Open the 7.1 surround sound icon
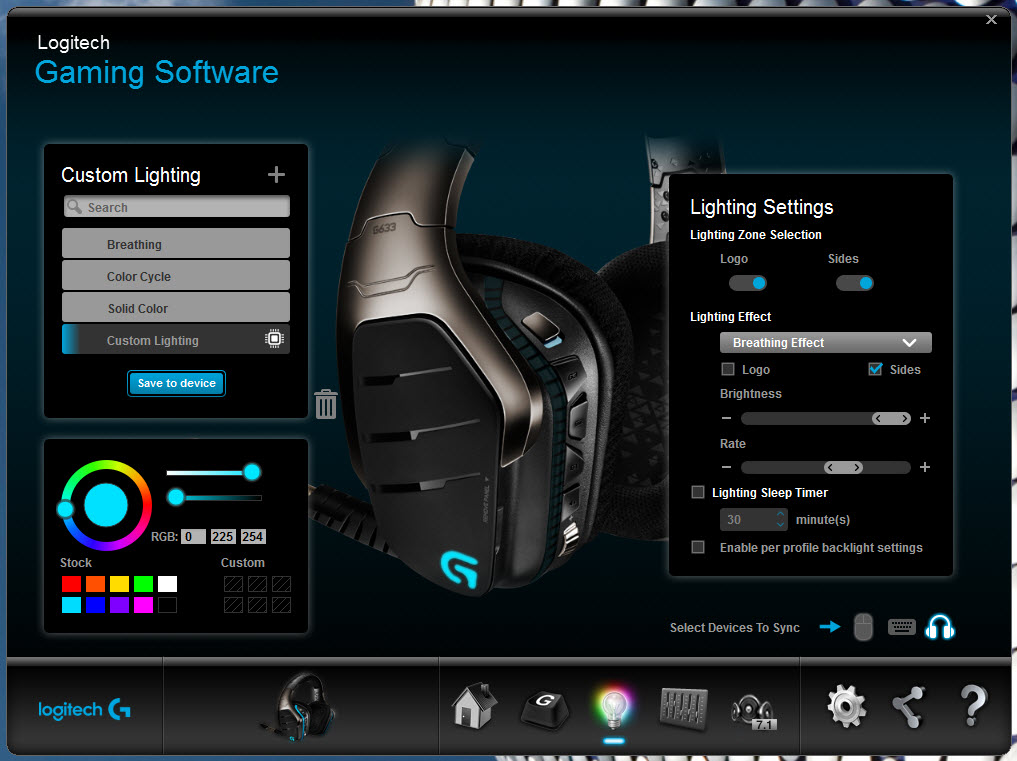 tap(753, 712)
